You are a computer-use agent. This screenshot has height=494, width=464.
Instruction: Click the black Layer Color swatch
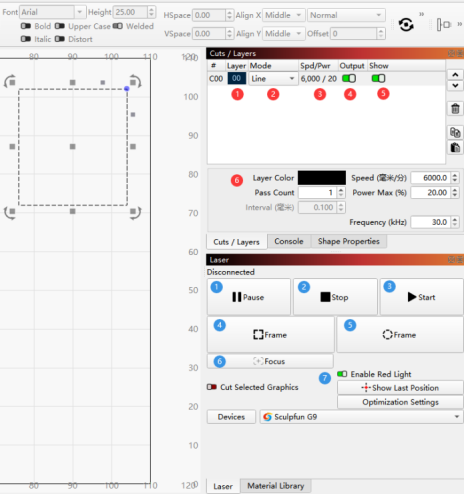click(321, 178)
